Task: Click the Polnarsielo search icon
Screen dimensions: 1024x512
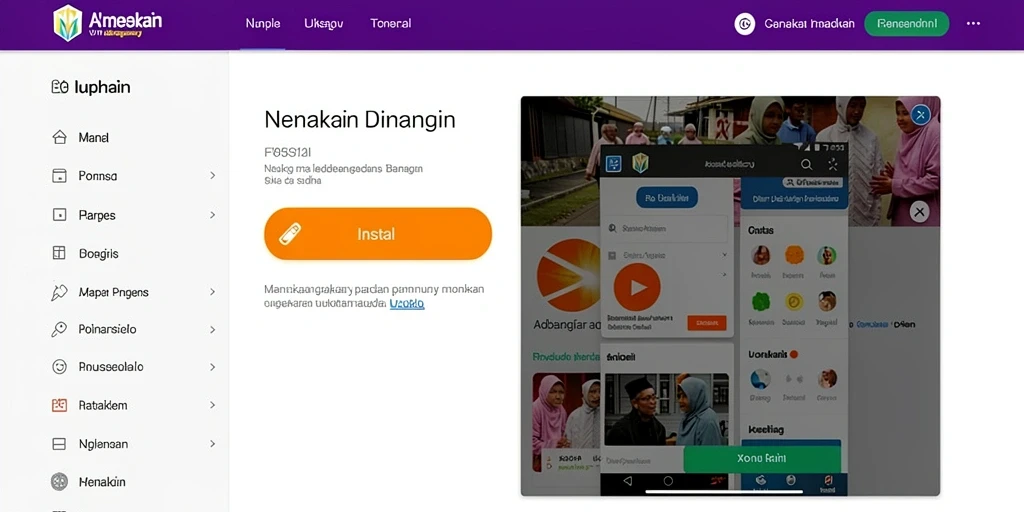Action: click(59, 329)
